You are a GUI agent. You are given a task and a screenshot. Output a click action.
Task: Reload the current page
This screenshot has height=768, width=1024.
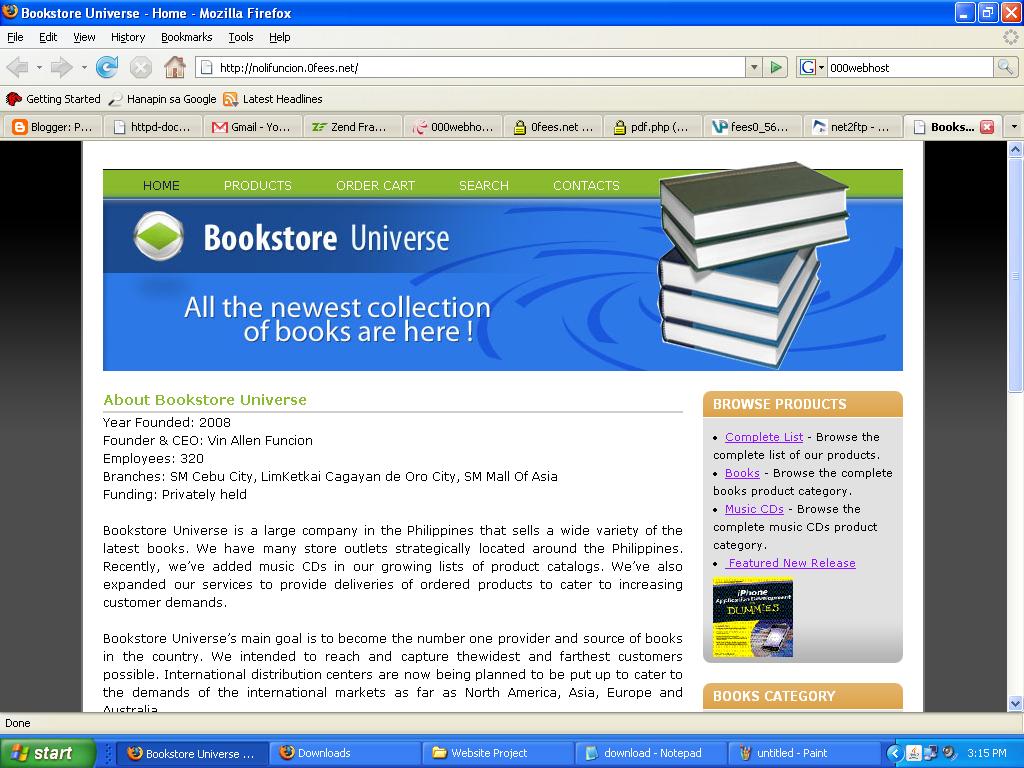point(105,67)
